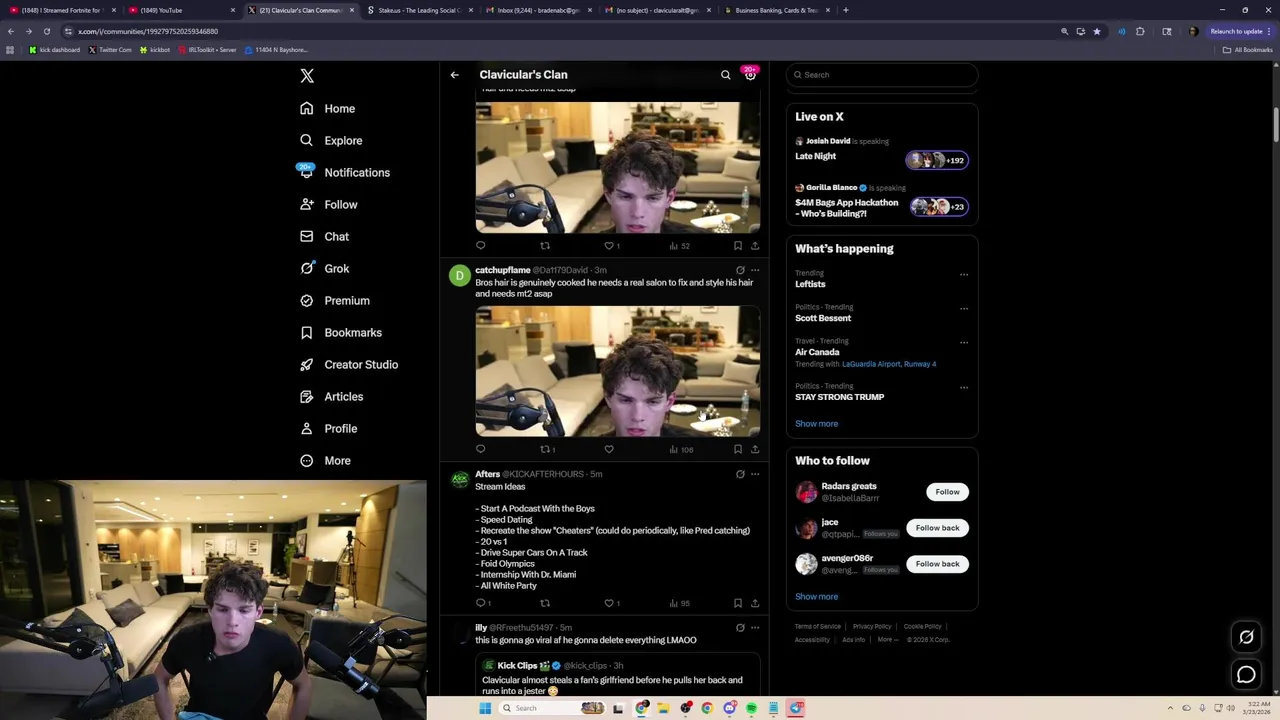Bookmark catchupflame's post
Image resolution: width=1280 pixels, height=720 pixels.
(738, 449)
